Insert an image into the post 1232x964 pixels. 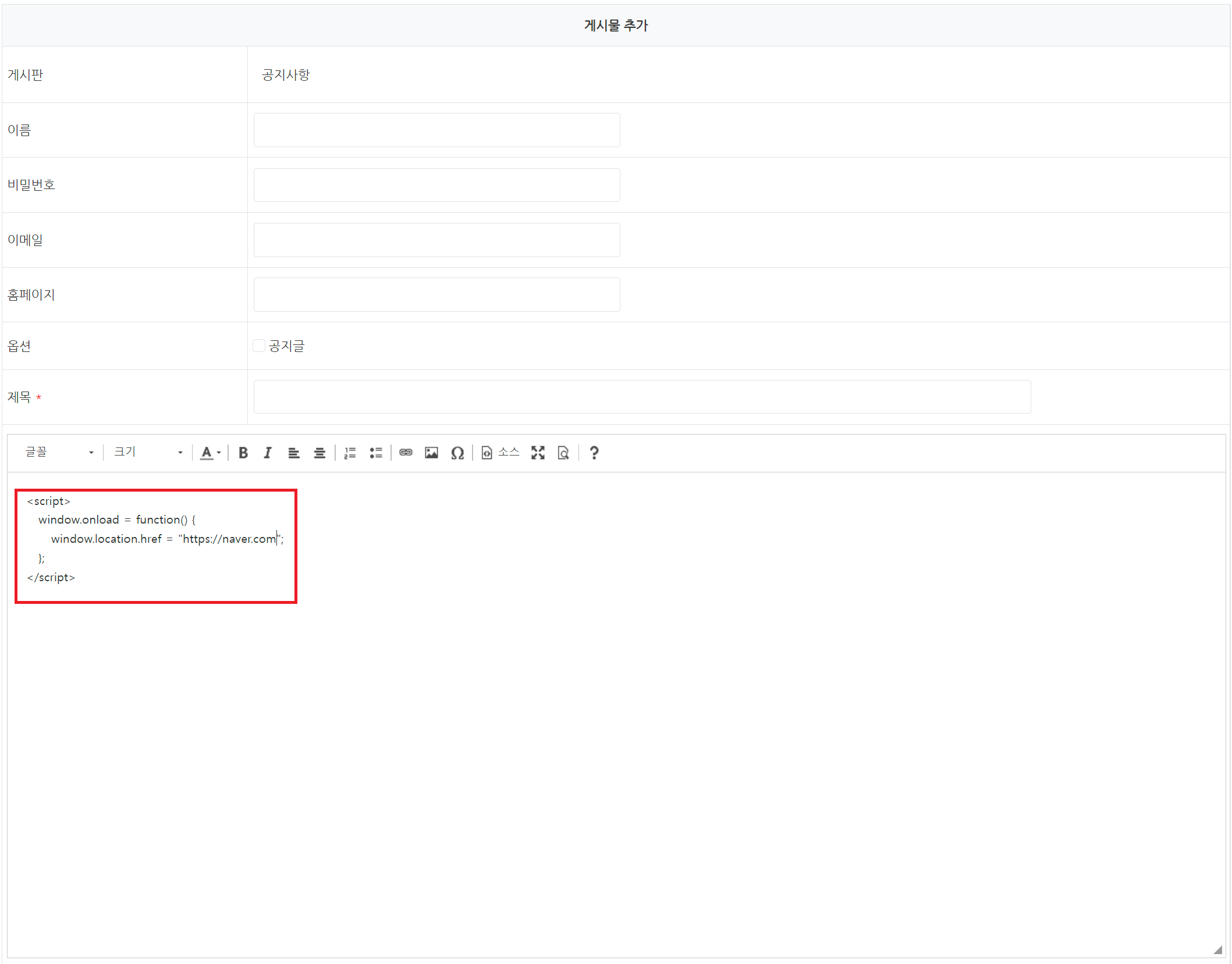tap(431, 453)
